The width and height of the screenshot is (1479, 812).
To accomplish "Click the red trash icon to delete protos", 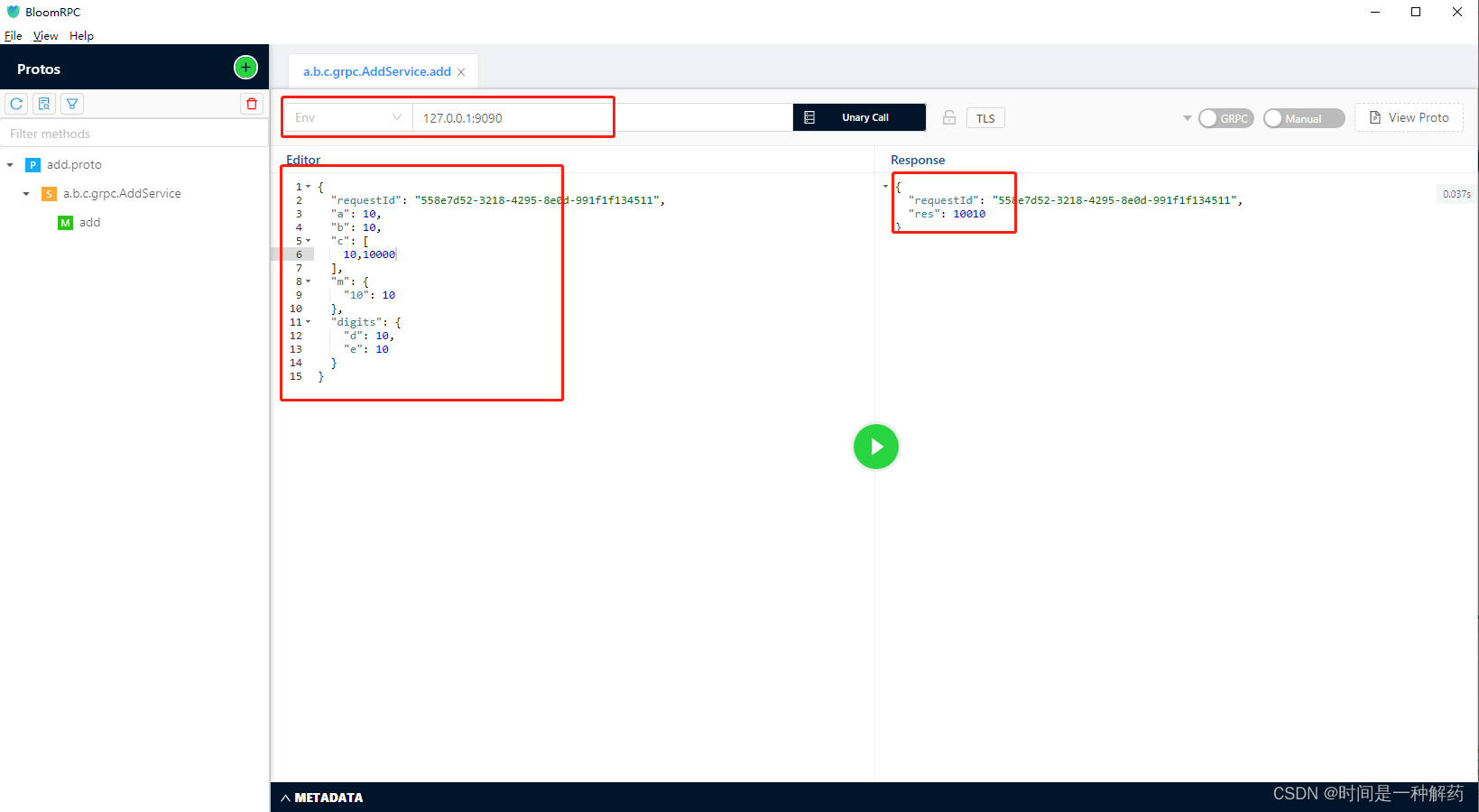I will click(x=251, y=103).
